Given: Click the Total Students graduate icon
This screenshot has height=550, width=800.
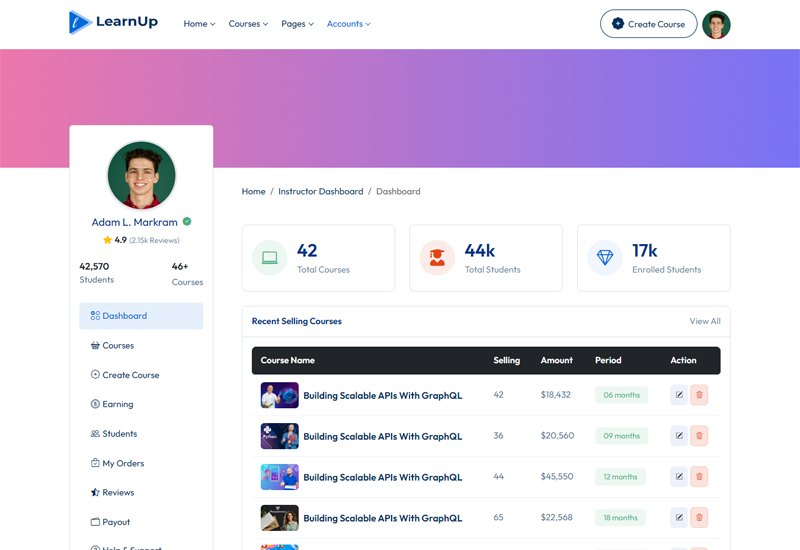Looking at the screenshot, I should pos(437,258).
